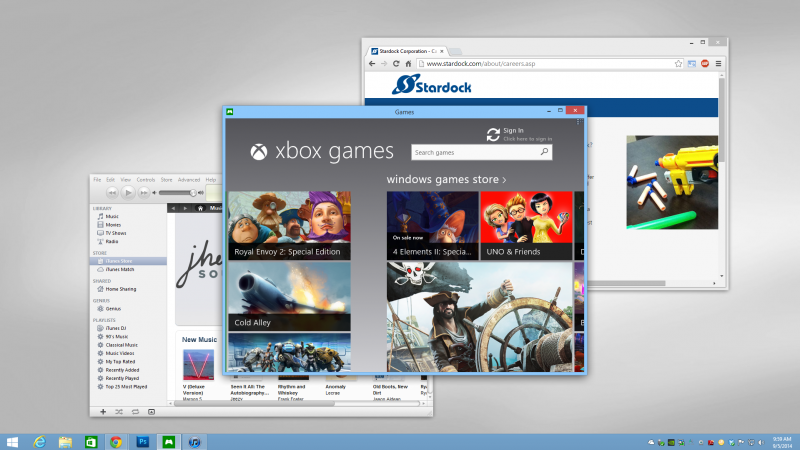Screen dimensions: 800x450
Task: Open Royal Envoy 2: Special Edition tile
Action: point(289,226)
